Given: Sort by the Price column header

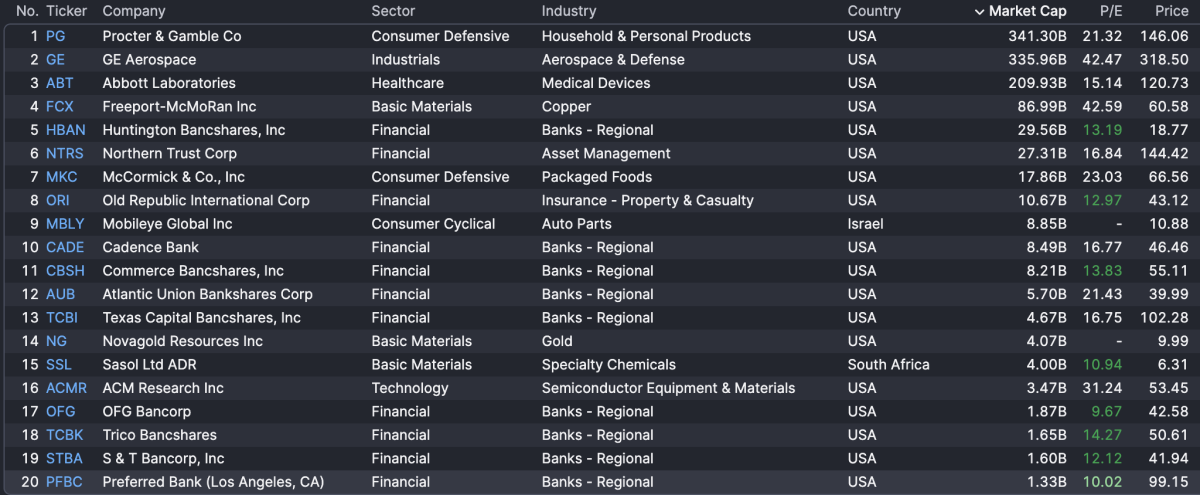Looking at the screenshot, I should (x=1171, y=12).
